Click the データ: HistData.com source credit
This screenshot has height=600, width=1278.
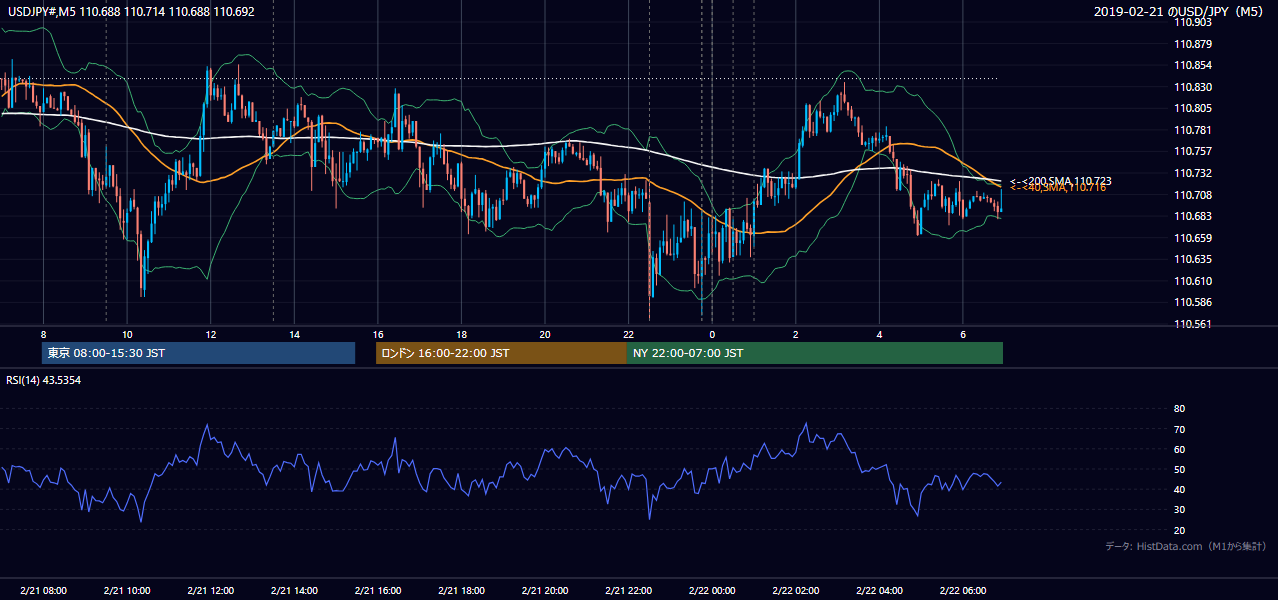1185,546
